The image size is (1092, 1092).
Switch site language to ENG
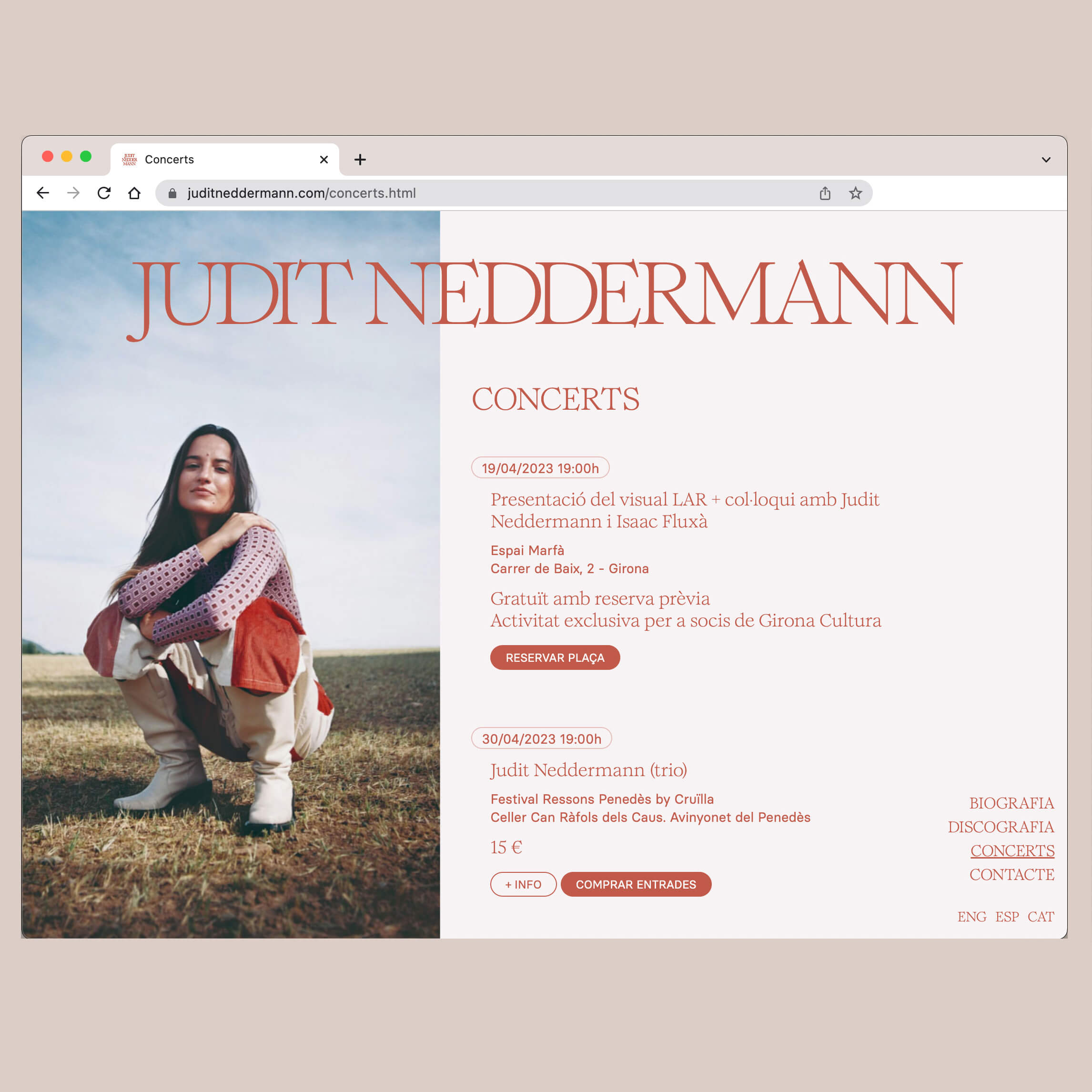(971, 917)
